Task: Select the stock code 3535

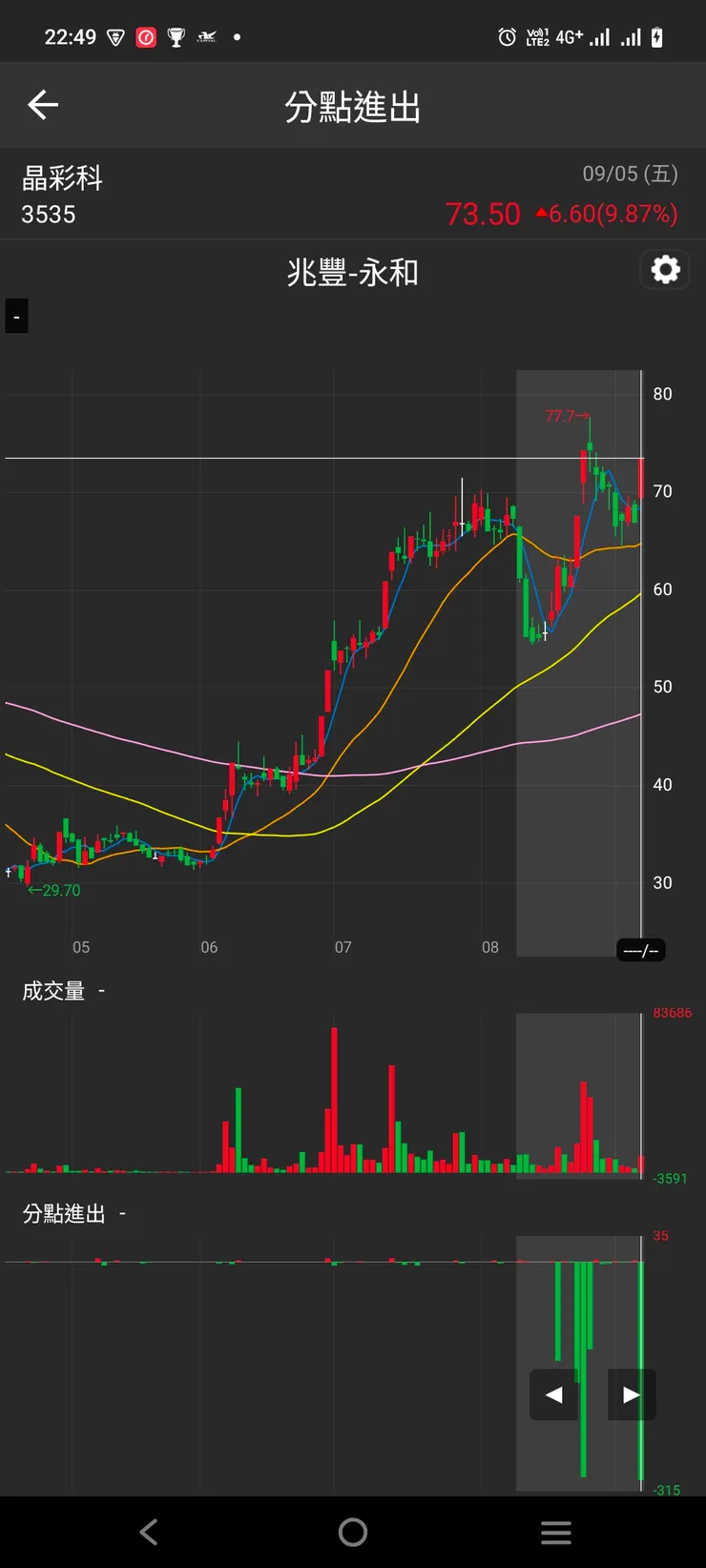Action: point(49,215)
